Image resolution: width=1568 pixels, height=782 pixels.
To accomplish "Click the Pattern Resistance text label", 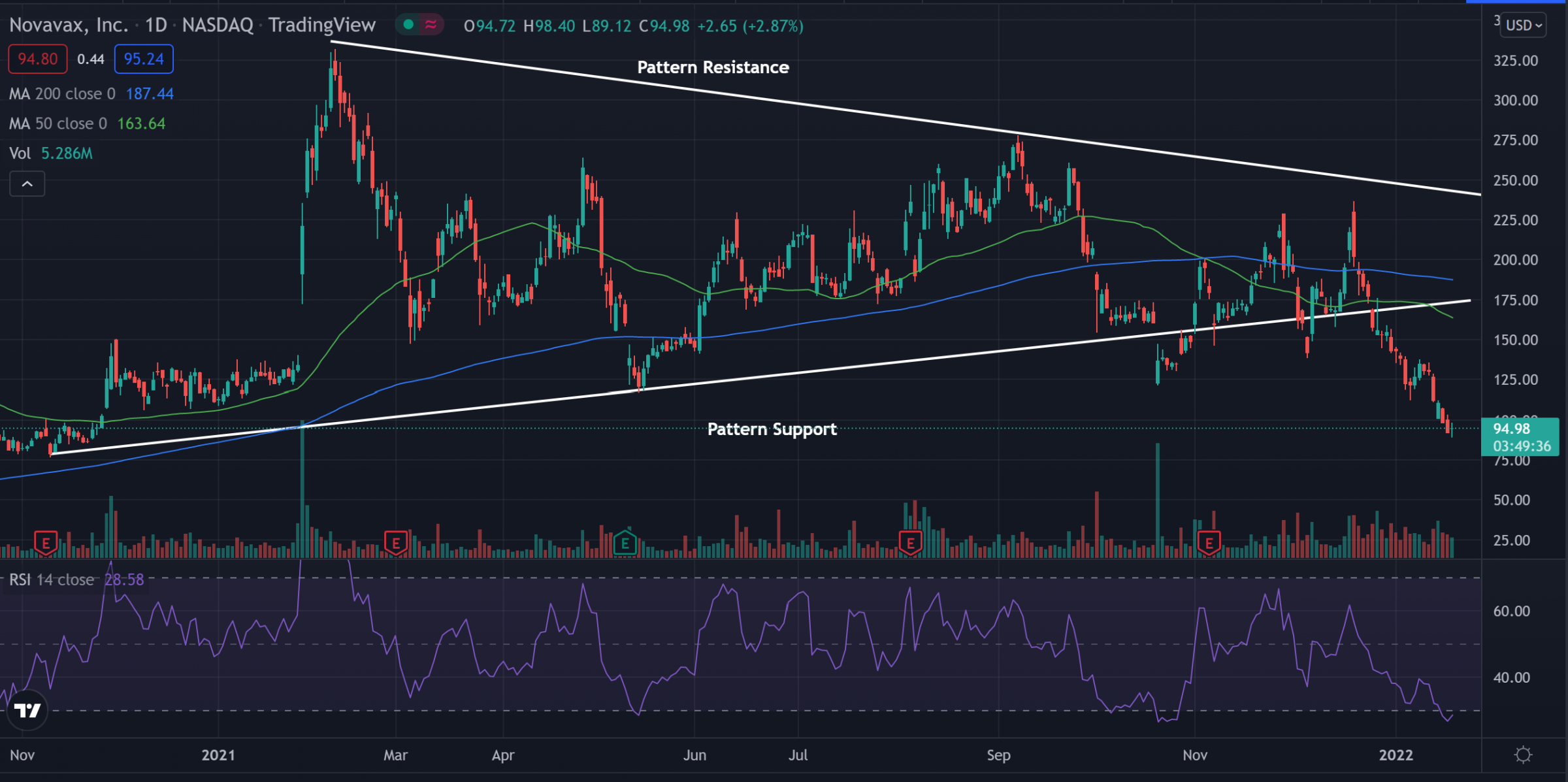I will click(x=713, y=67).
